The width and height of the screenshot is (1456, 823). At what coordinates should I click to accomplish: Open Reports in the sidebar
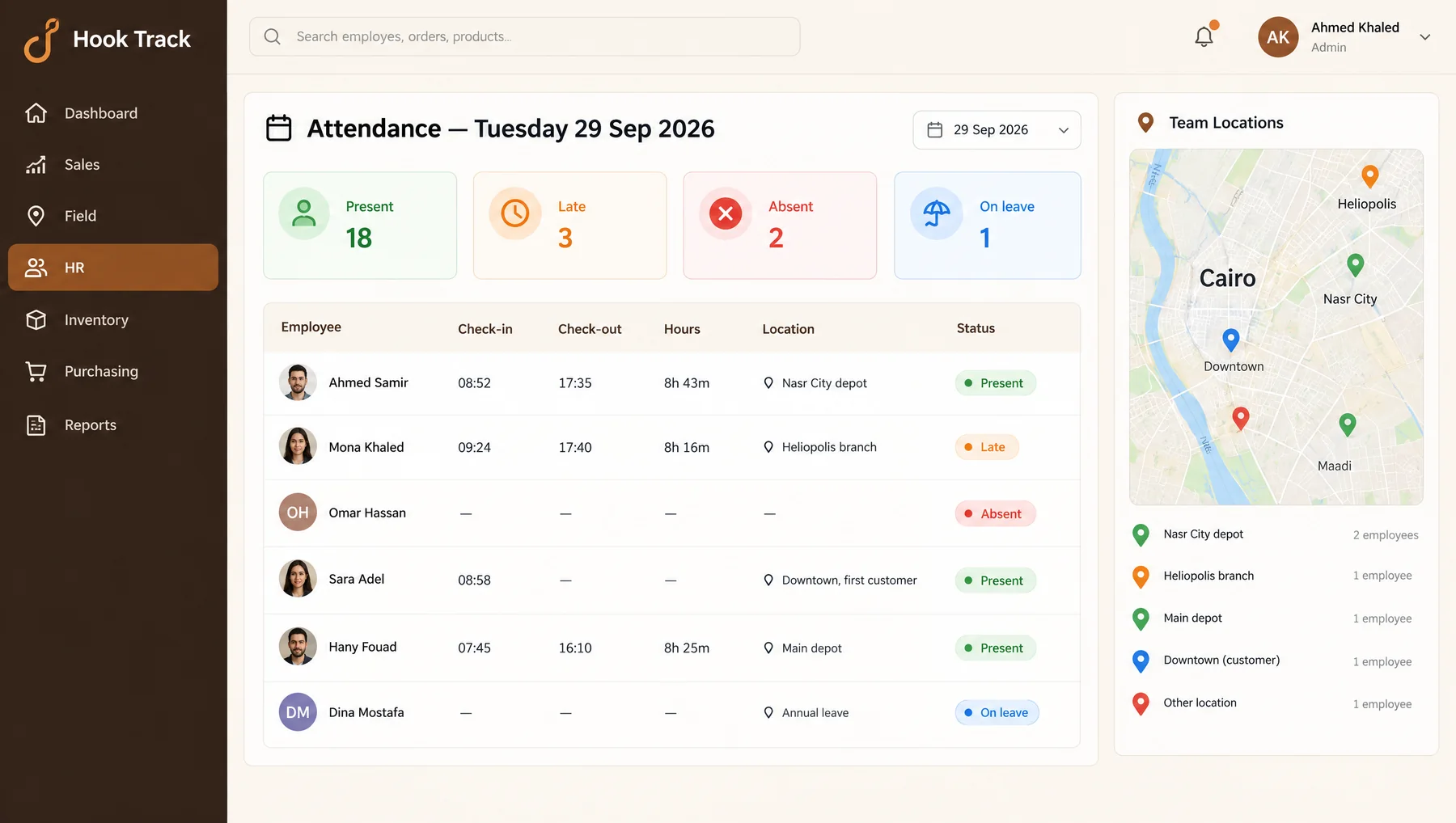pos(113,424)
